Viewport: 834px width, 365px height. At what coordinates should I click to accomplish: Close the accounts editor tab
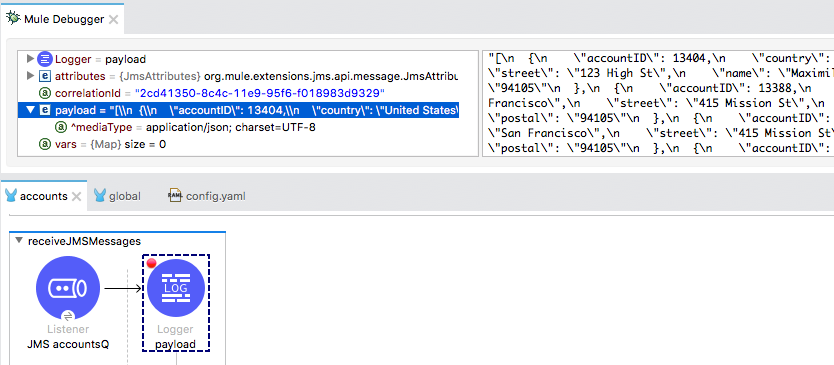pyautogui.click(x=76, y=196)
